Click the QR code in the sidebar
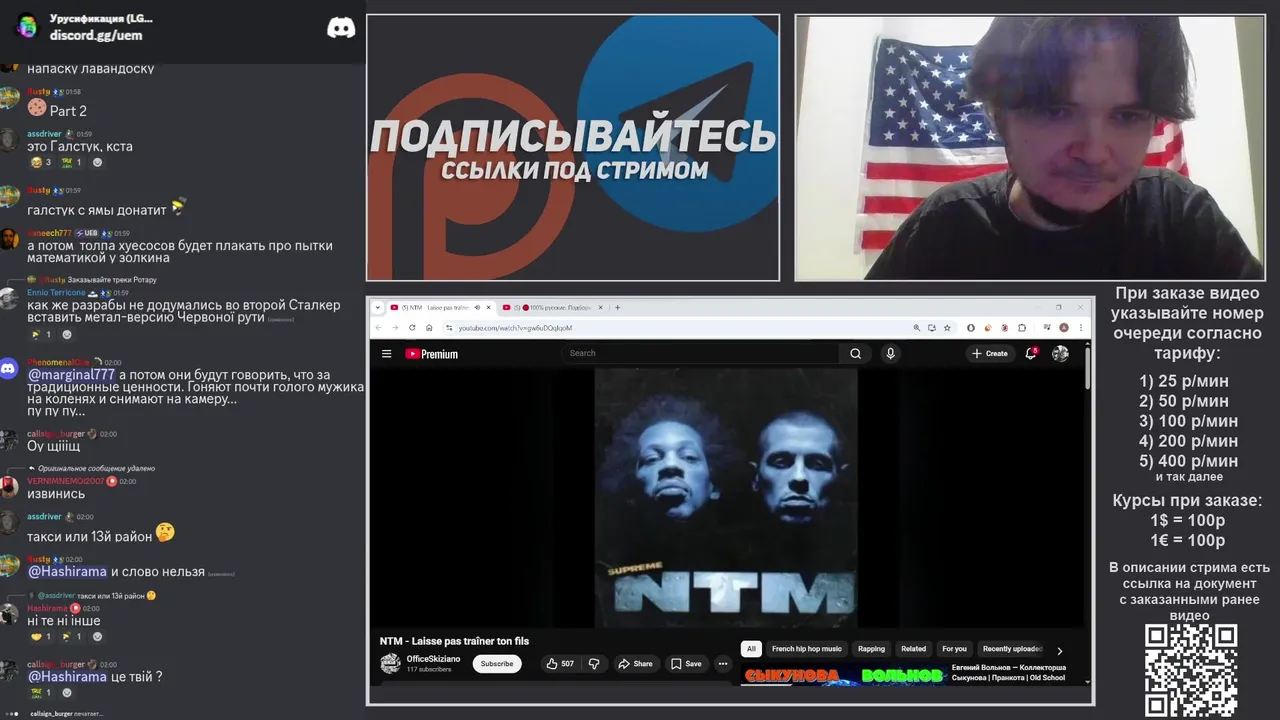Image resolution: width=1280 pixels, height=720 pixels. coord(1190,670)
